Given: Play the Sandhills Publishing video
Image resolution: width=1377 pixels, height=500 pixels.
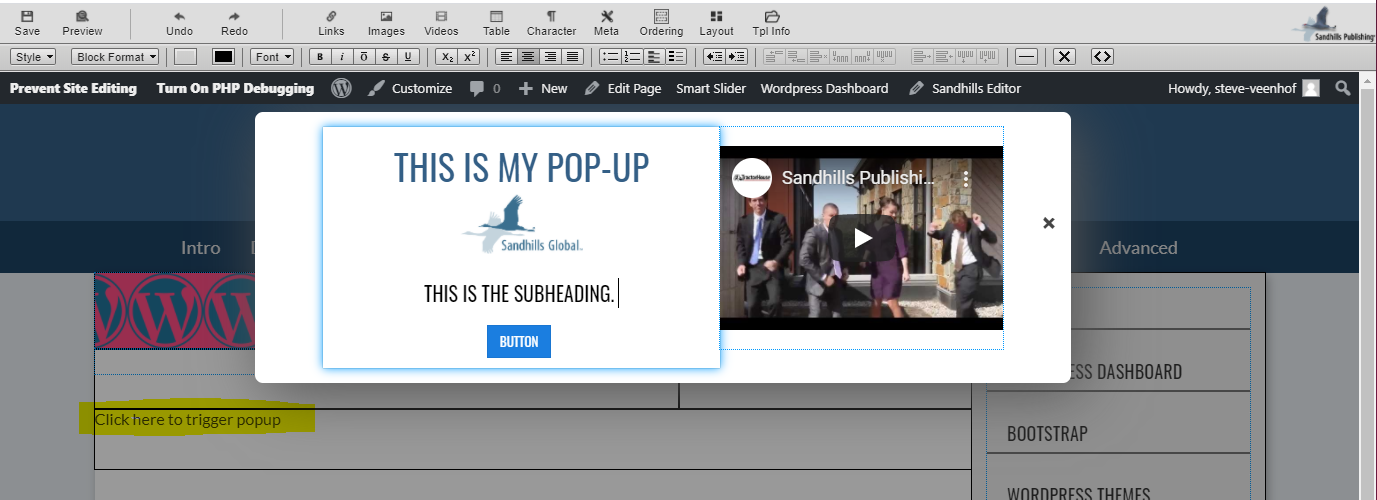Looking at the screenshot, I should [862, 238].
